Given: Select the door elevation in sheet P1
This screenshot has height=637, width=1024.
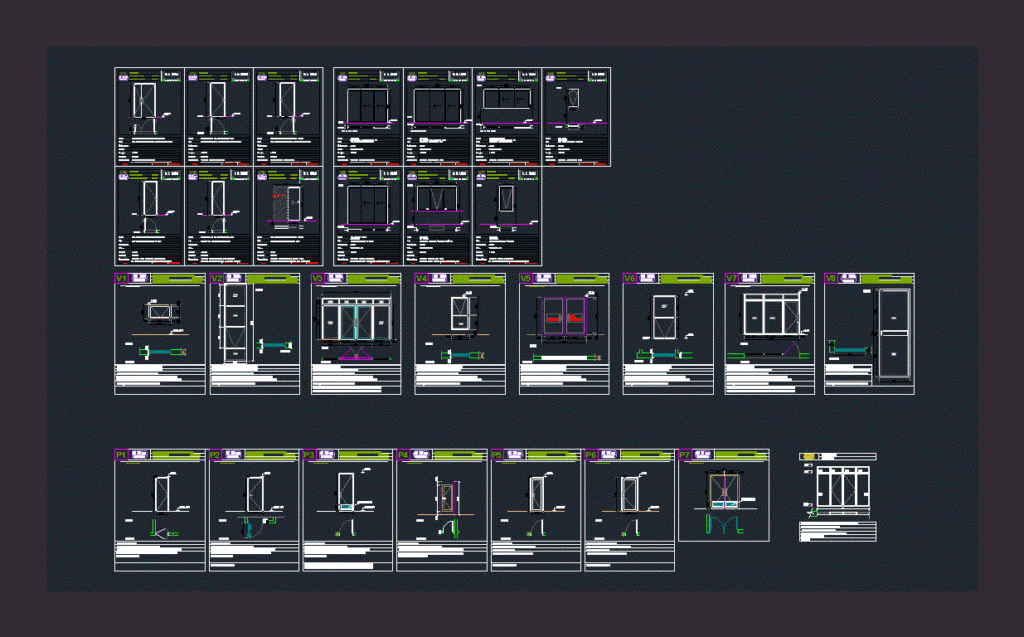Looking at the screenshot, I should click(162, 495).
